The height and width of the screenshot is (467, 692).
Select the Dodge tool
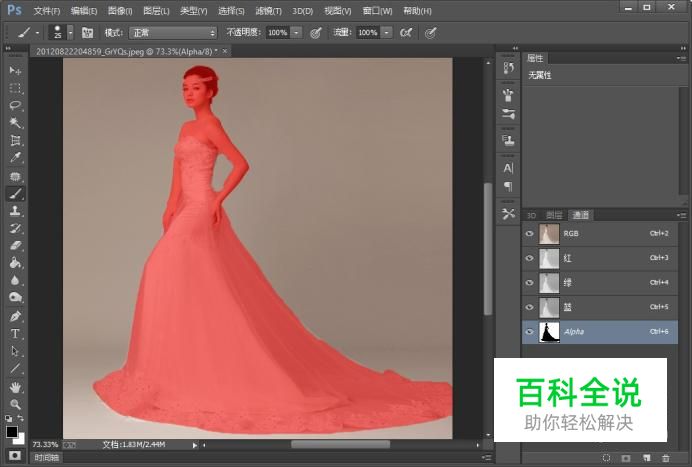click(15, 298)
